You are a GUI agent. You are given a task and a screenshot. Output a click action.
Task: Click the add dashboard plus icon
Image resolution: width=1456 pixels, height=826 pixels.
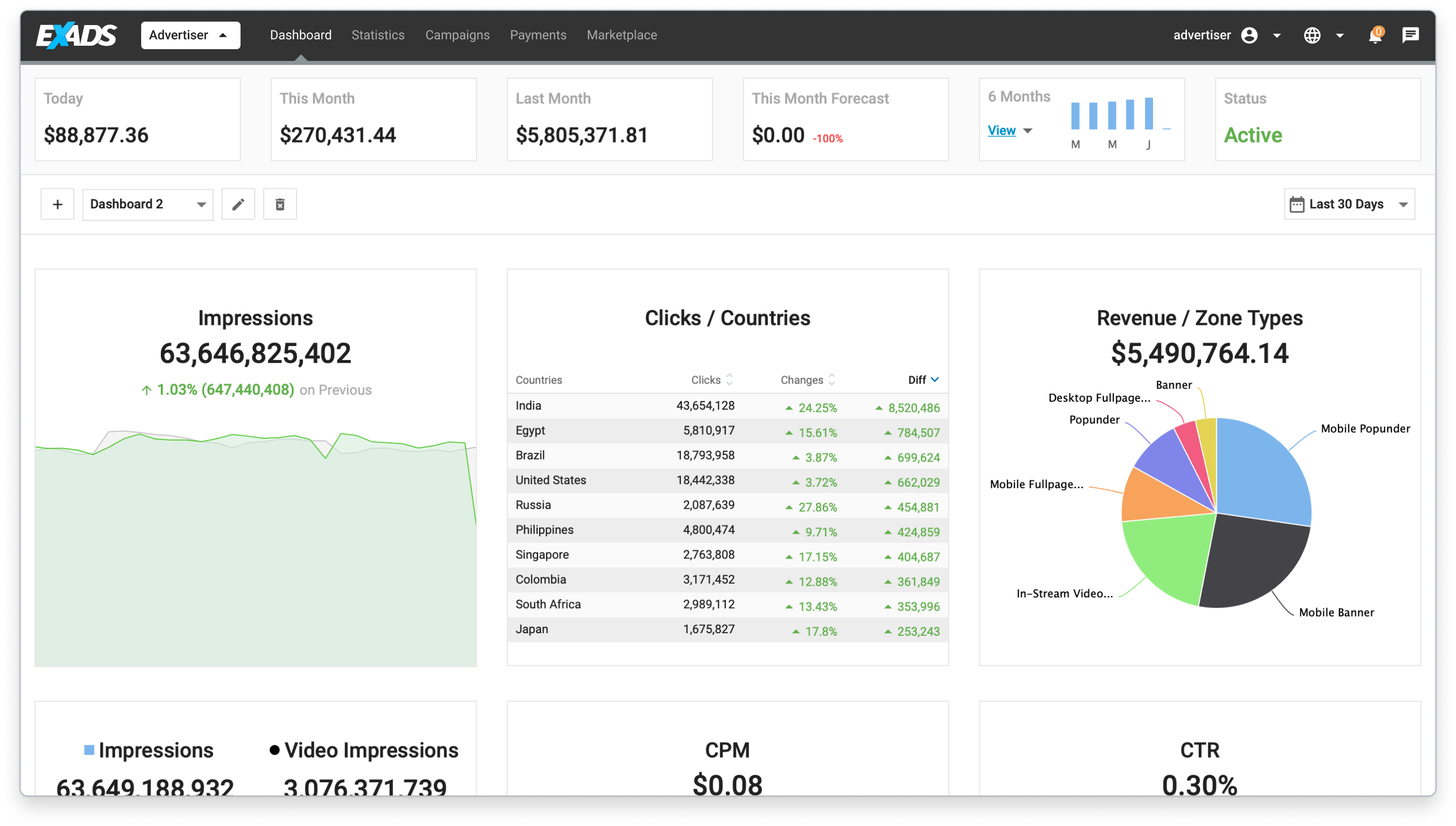[56, 205]
